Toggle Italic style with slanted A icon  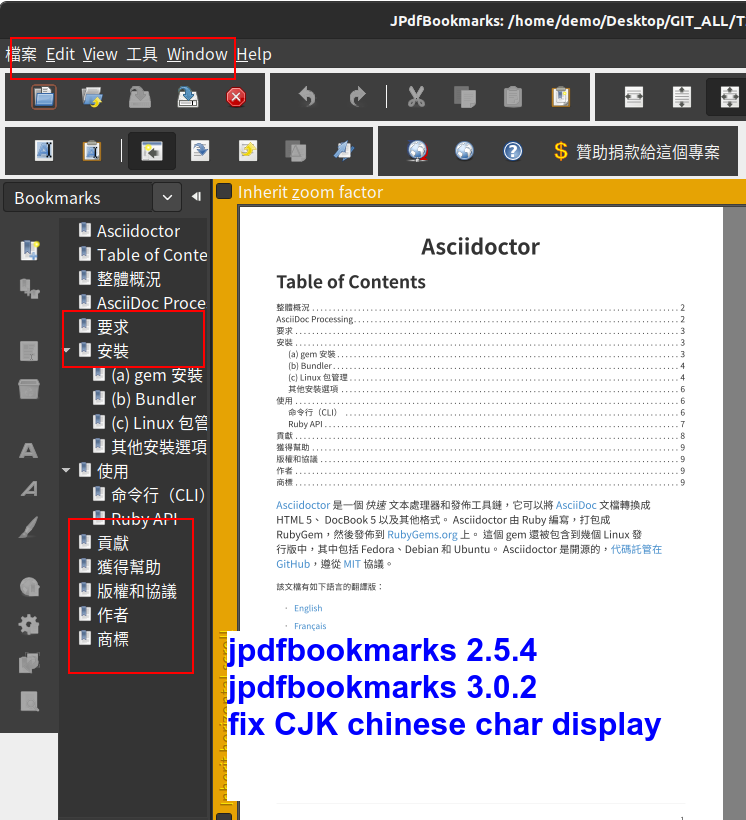[x=29, y=489]
